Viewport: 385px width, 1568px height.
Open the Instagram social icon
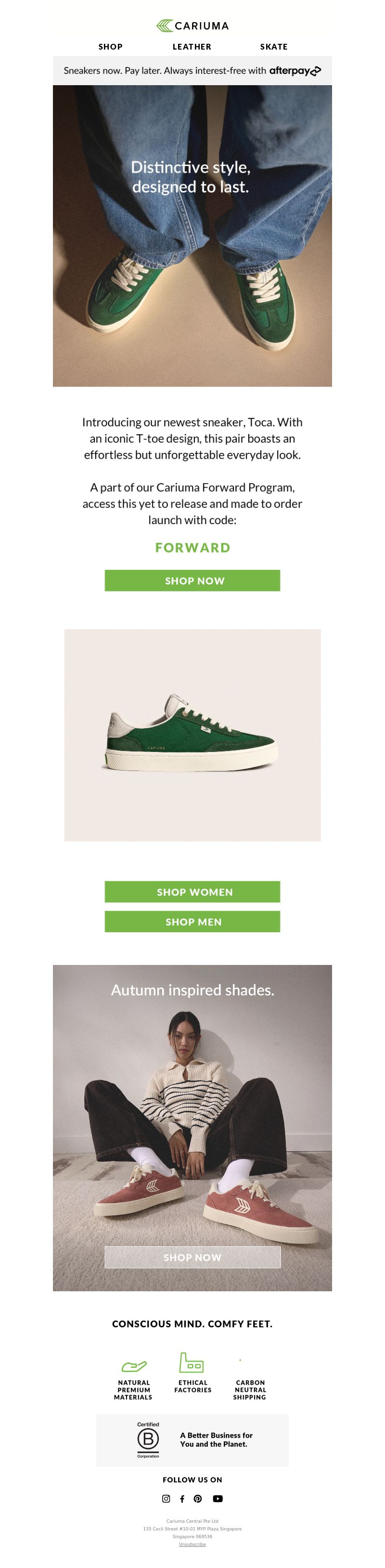[x=166, y=1498]
